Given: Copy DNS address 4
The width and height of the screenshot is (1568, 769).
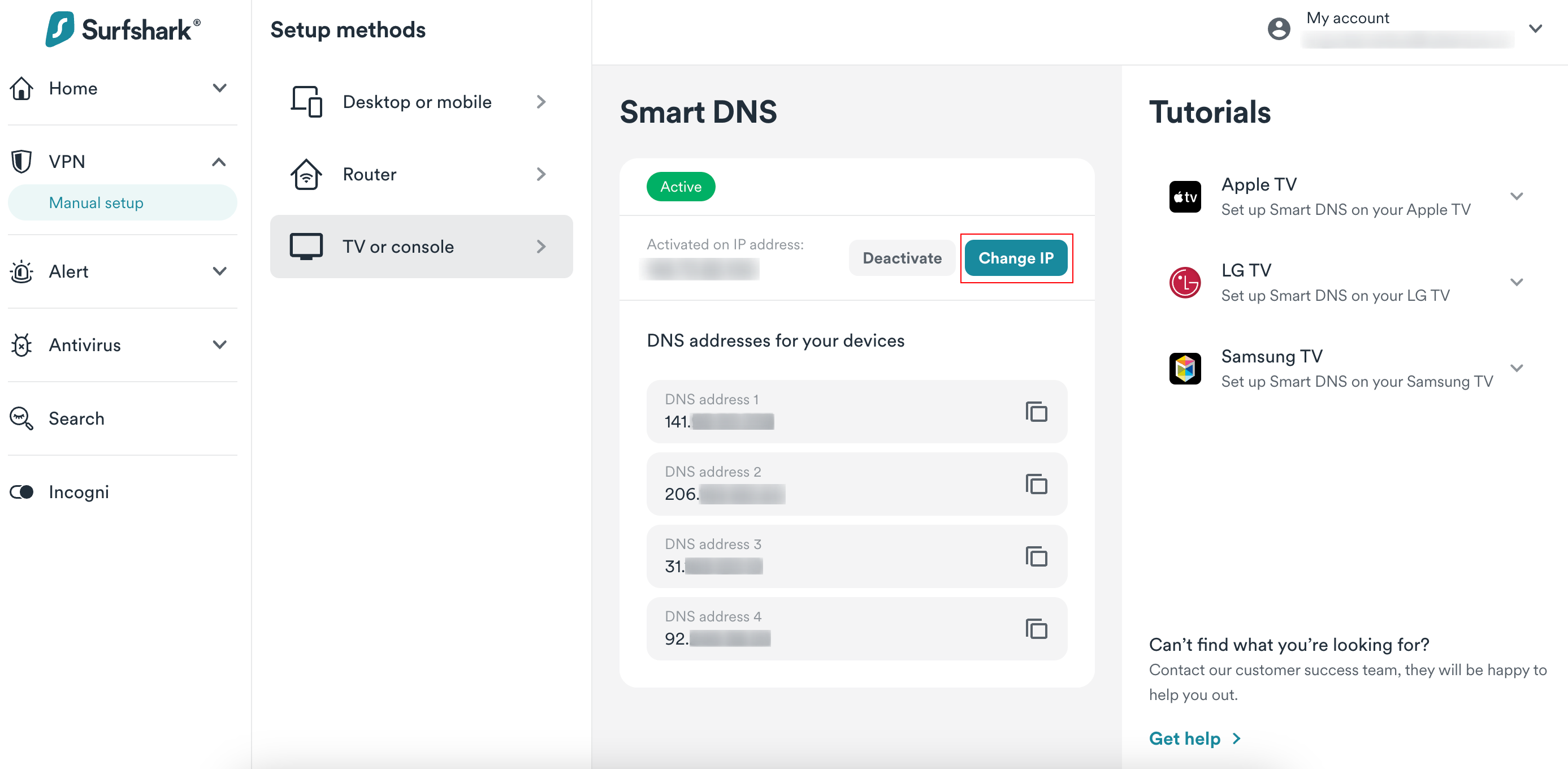Looking at the screenshot, I should point(1036,629).
